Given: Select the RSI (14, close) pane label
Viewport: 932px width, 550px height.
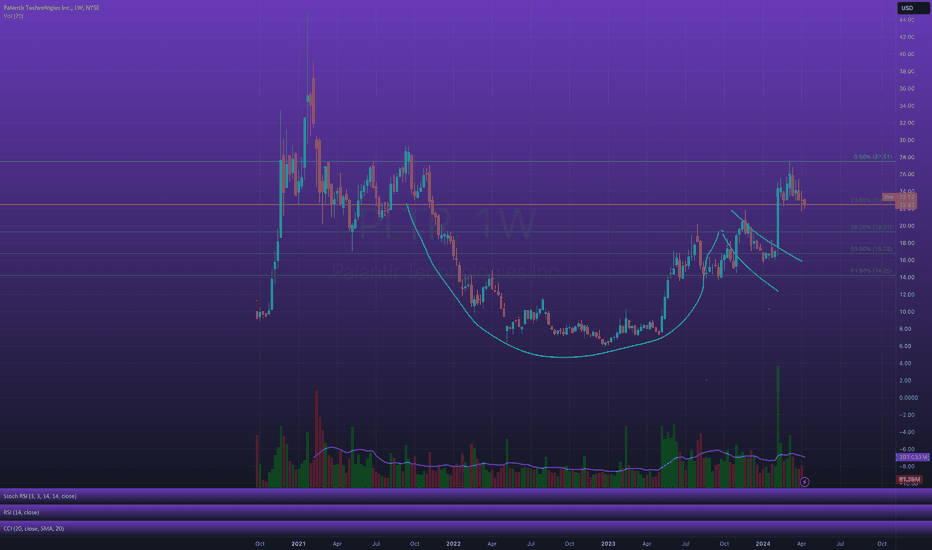Looking at the screenshot, I should click(21, 512).
